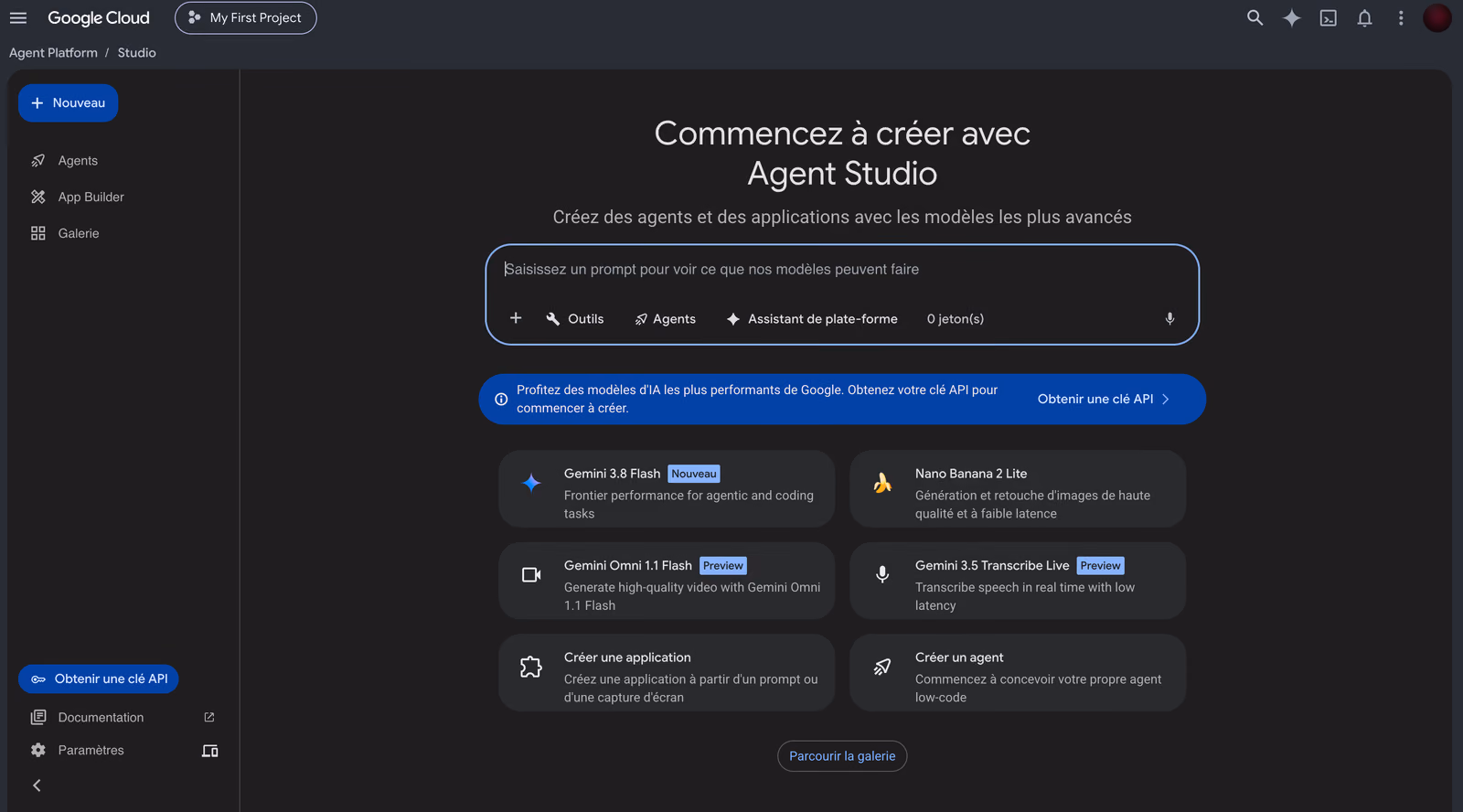Image resolution: width=1463 pixels, height=812 pixels.
Task: Click the search magnifier icon
Action: tap(1255, 17)
